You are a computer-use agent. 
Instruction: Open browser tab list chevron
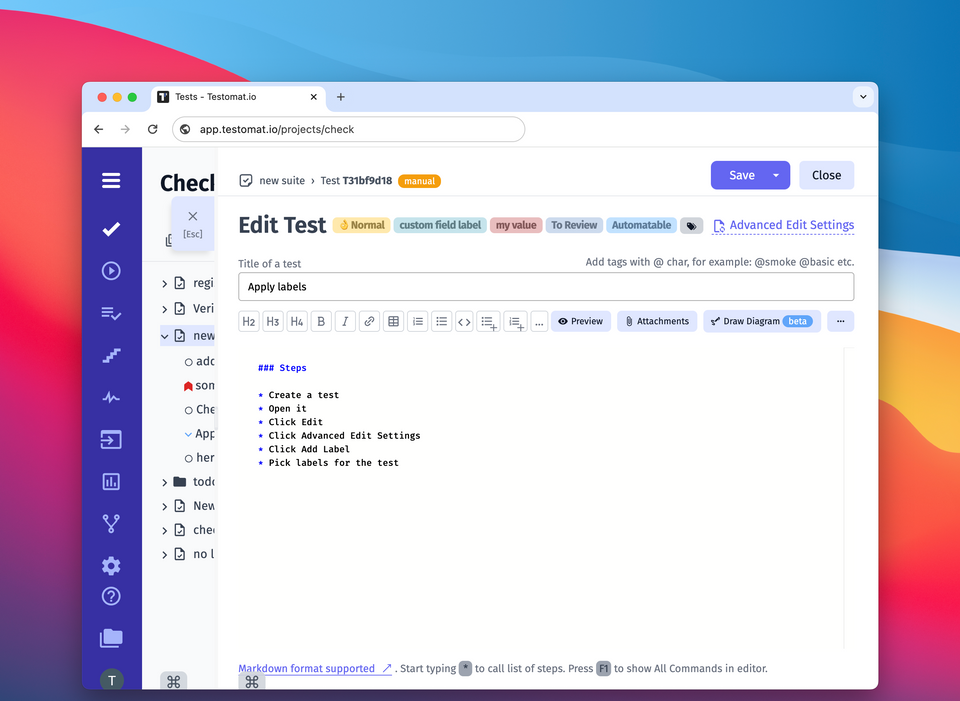pyautogui.click(x=863, y=97)
